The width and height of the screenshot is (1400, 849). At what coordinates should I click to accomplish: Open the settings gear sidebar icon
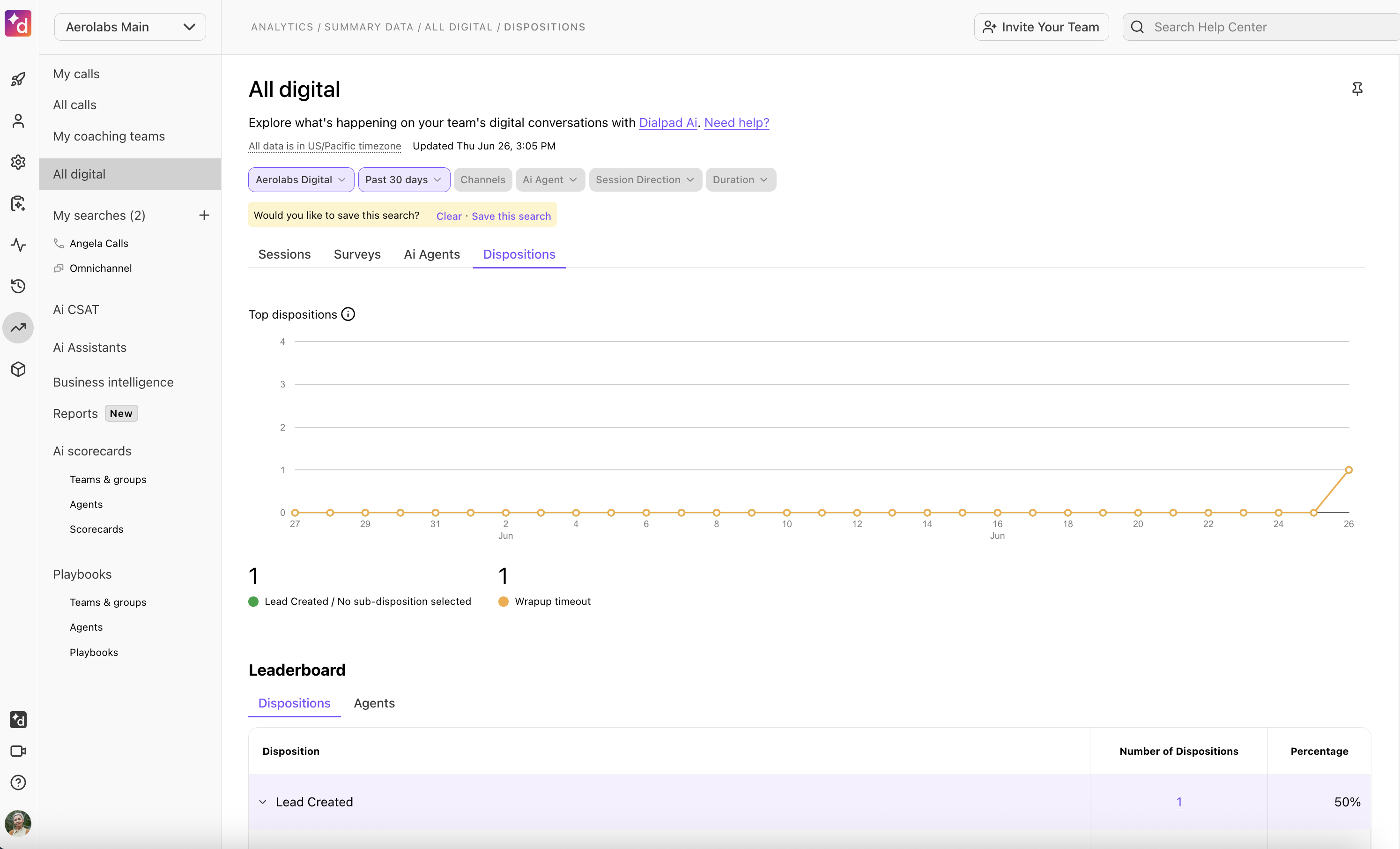pos(18,162)
